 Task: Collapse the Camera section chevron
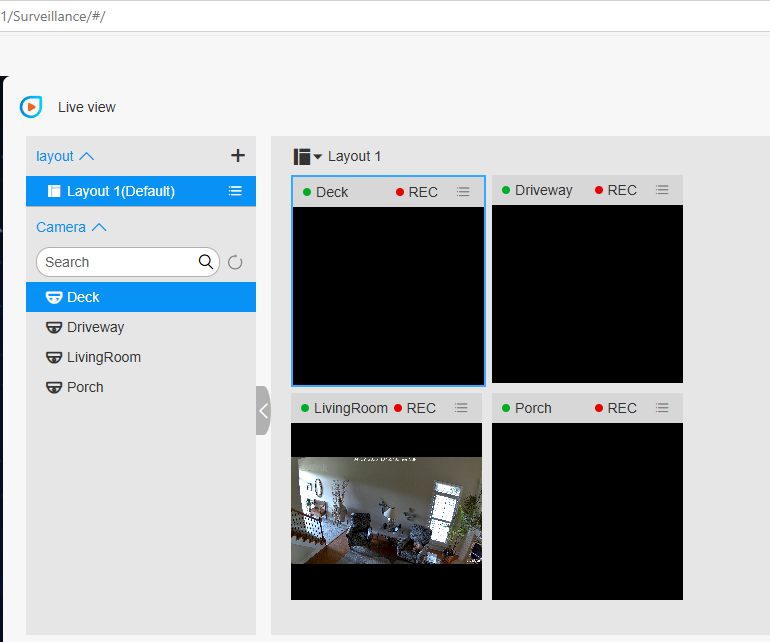coord(99,227)
